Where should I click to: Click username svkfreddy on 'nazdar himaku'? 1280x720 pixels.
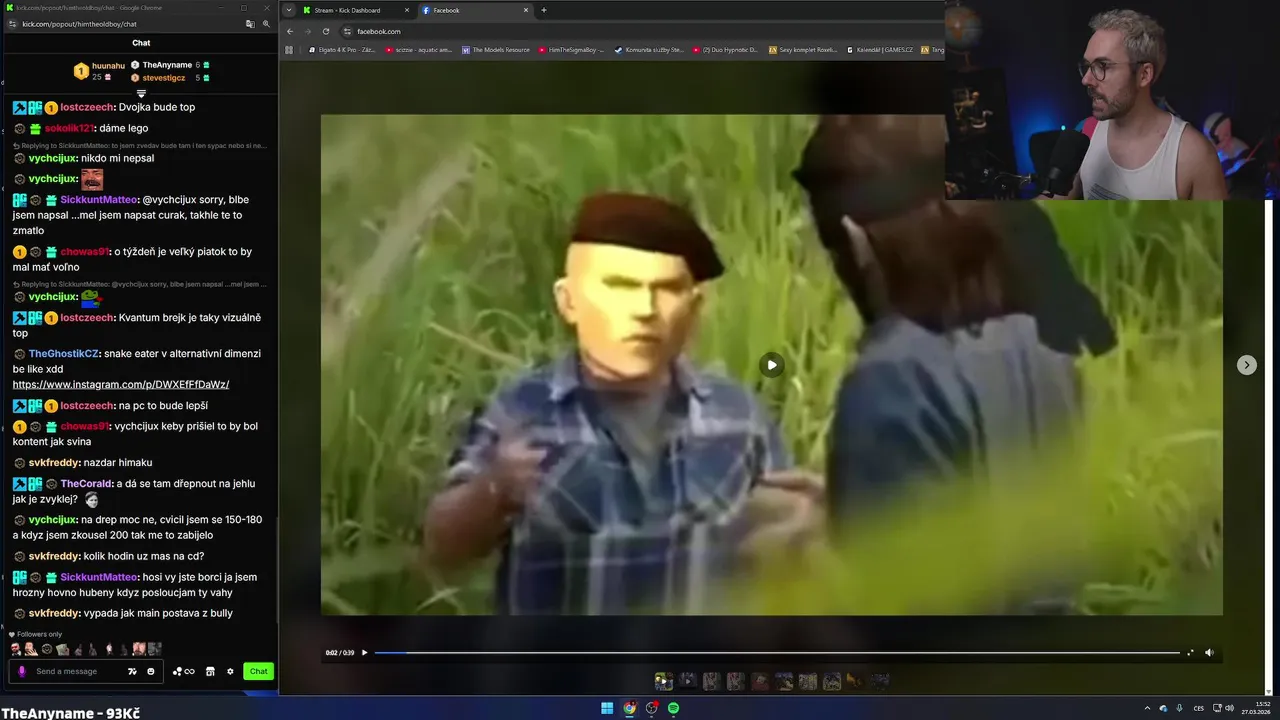(x=54, y=462)
